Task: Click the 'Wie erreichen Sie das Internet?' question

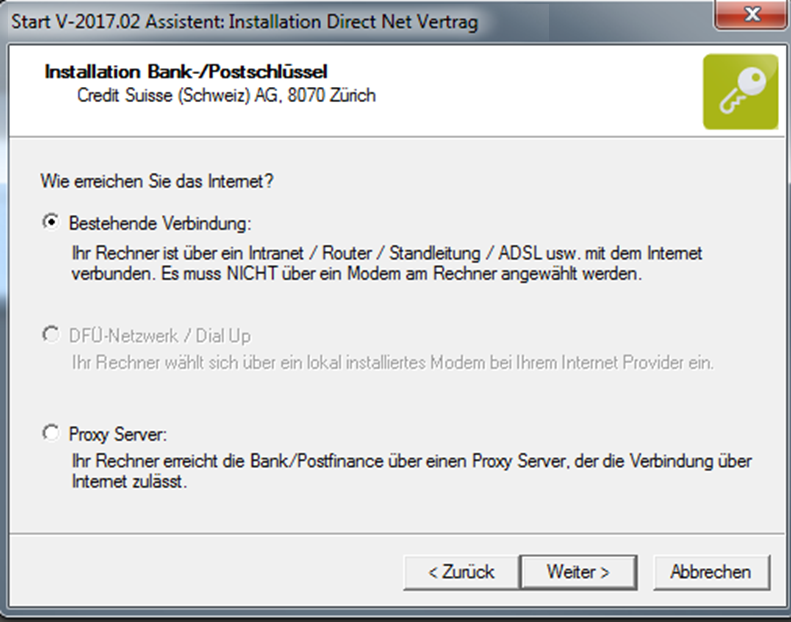Action: (157, 181)
